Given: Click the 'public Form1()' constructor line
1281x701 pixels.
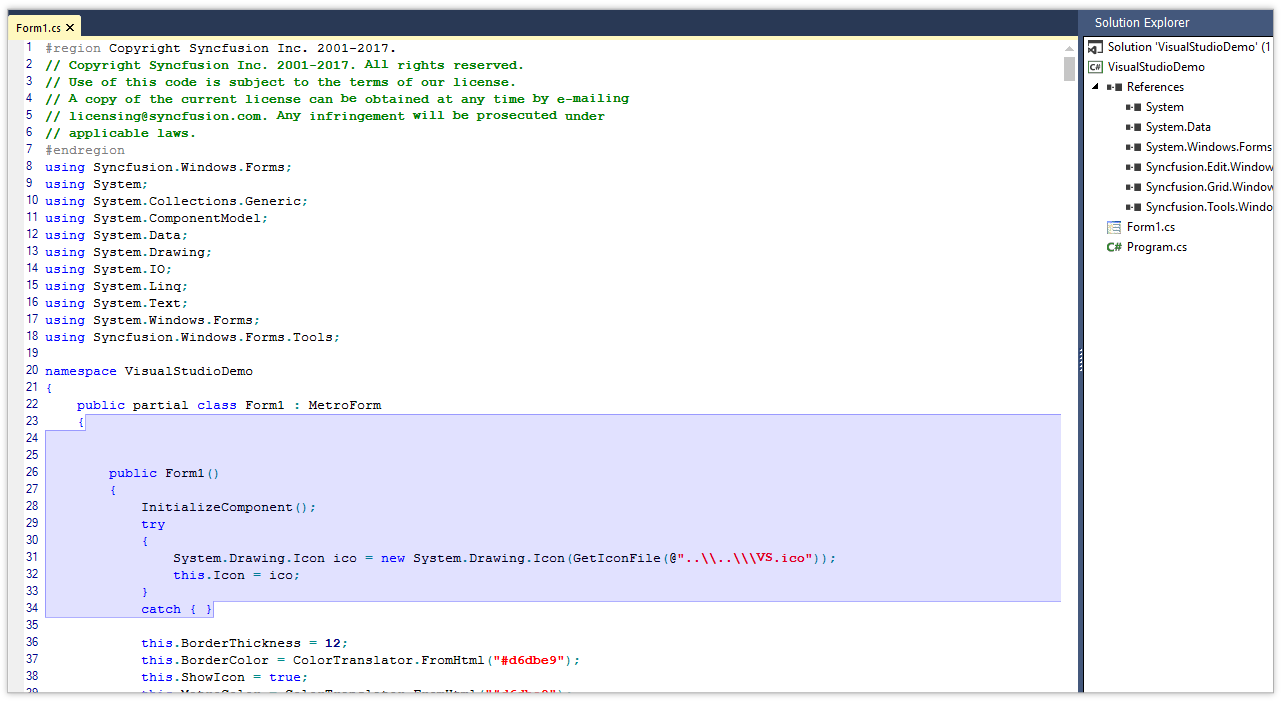Looking at the screenshot, I should [x=164, y=473].
